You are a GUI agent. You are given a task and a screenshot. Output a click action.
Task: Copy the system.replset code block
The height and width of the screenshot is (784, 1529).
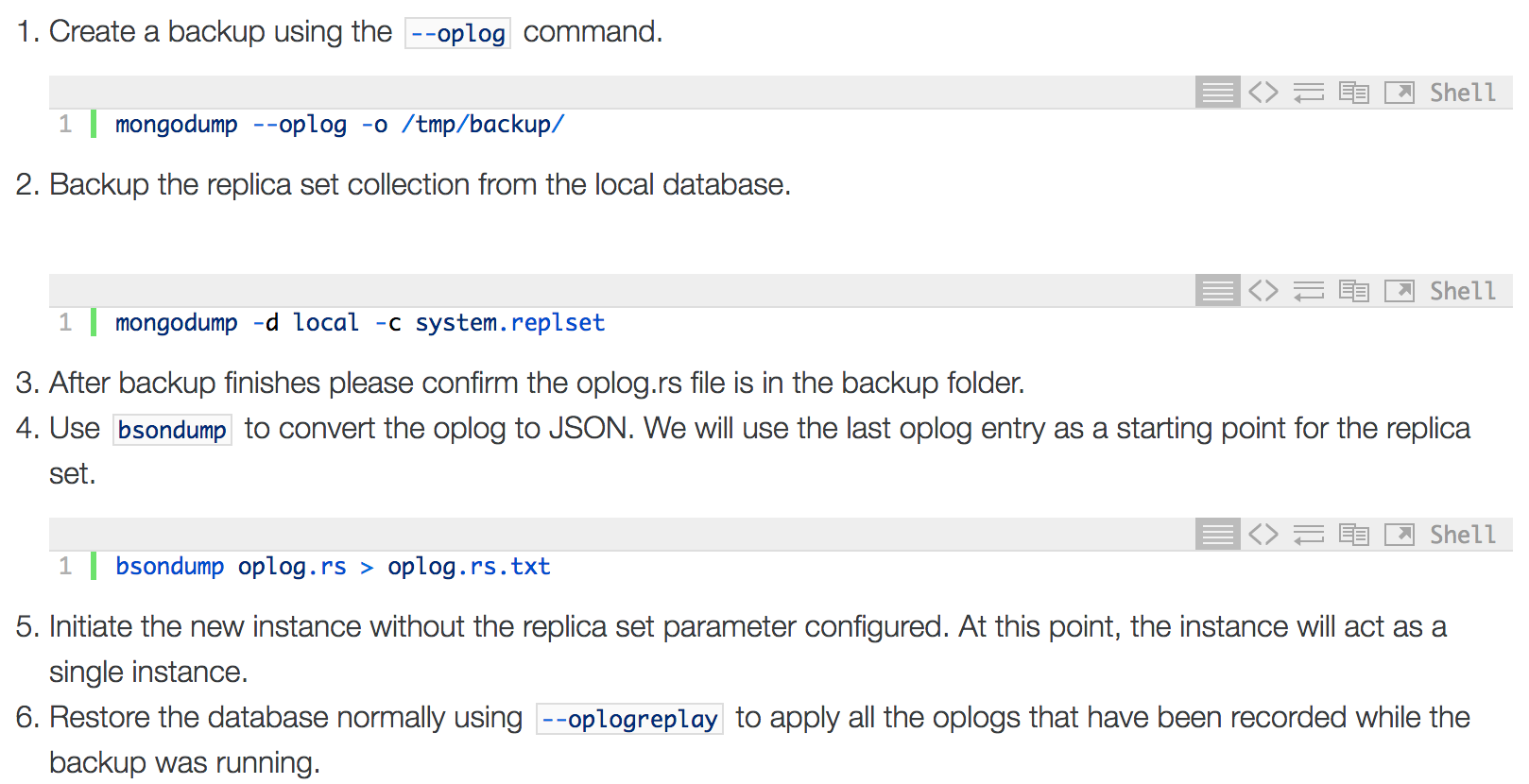[x=1354, y=291]
